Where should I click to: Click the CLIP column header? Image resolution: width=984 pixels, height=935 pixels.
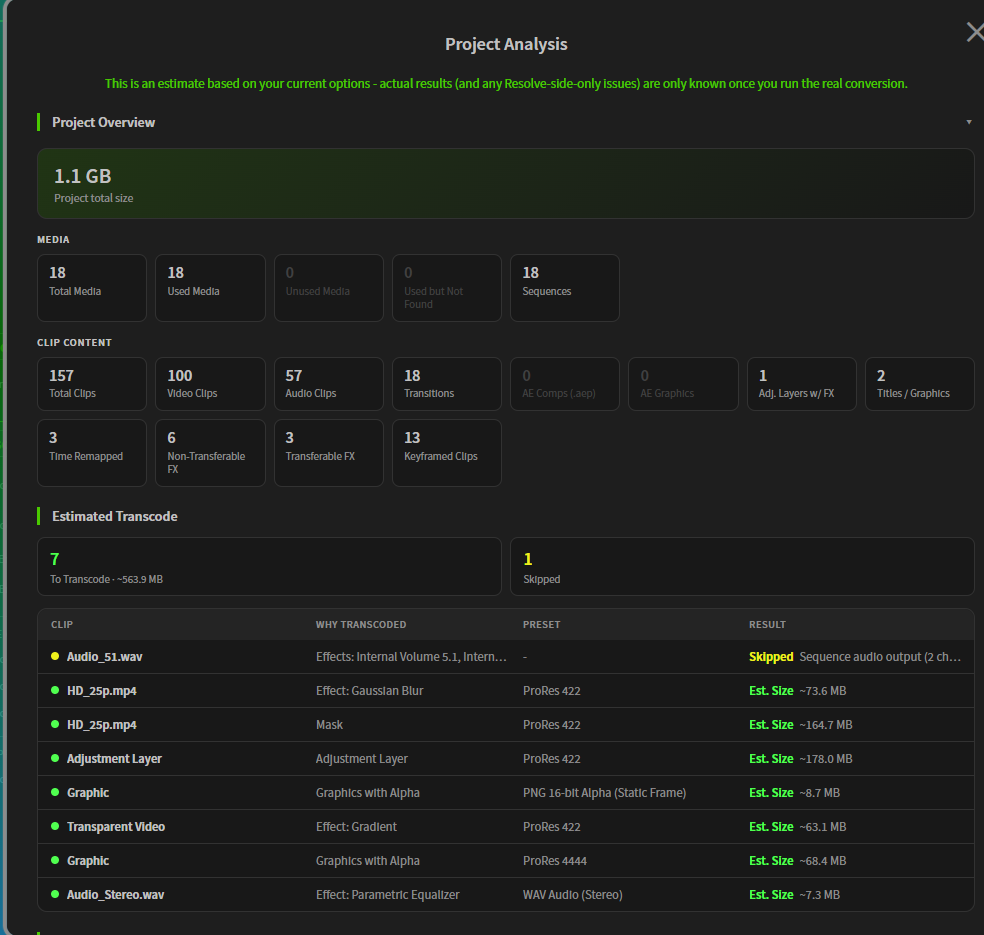62,624
